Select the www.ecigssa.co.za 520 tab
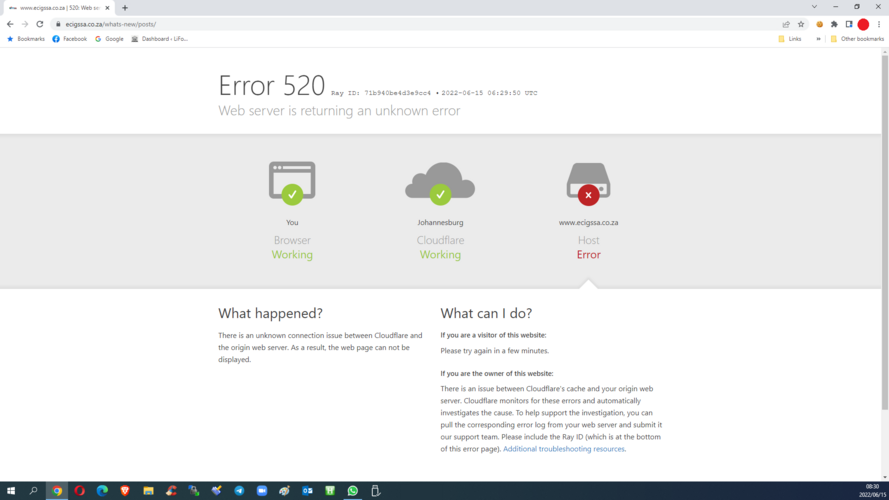 coord(59,8)
